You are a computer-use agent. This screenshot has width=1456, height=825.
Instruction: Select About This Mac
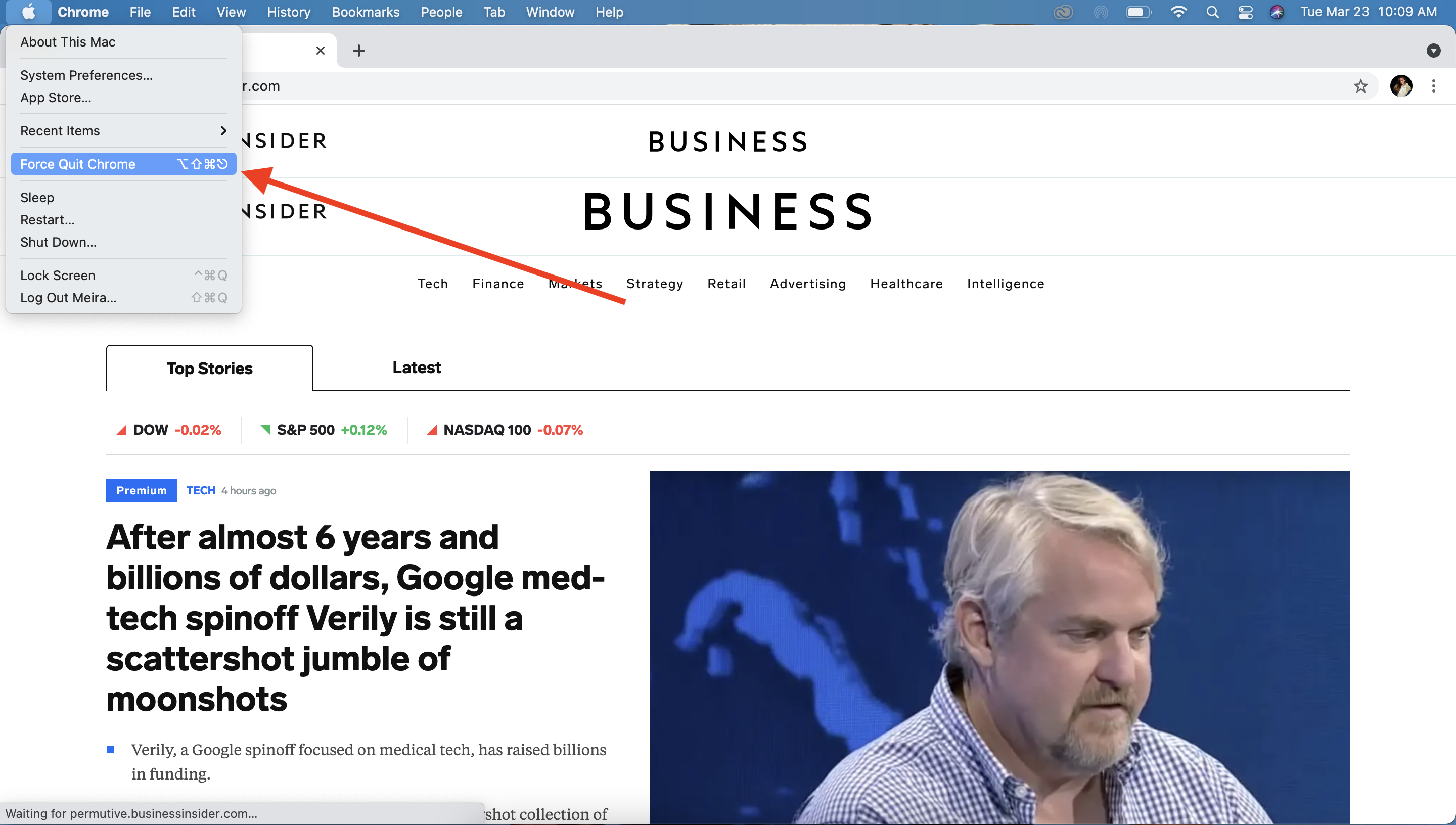(x=123, y=42)
